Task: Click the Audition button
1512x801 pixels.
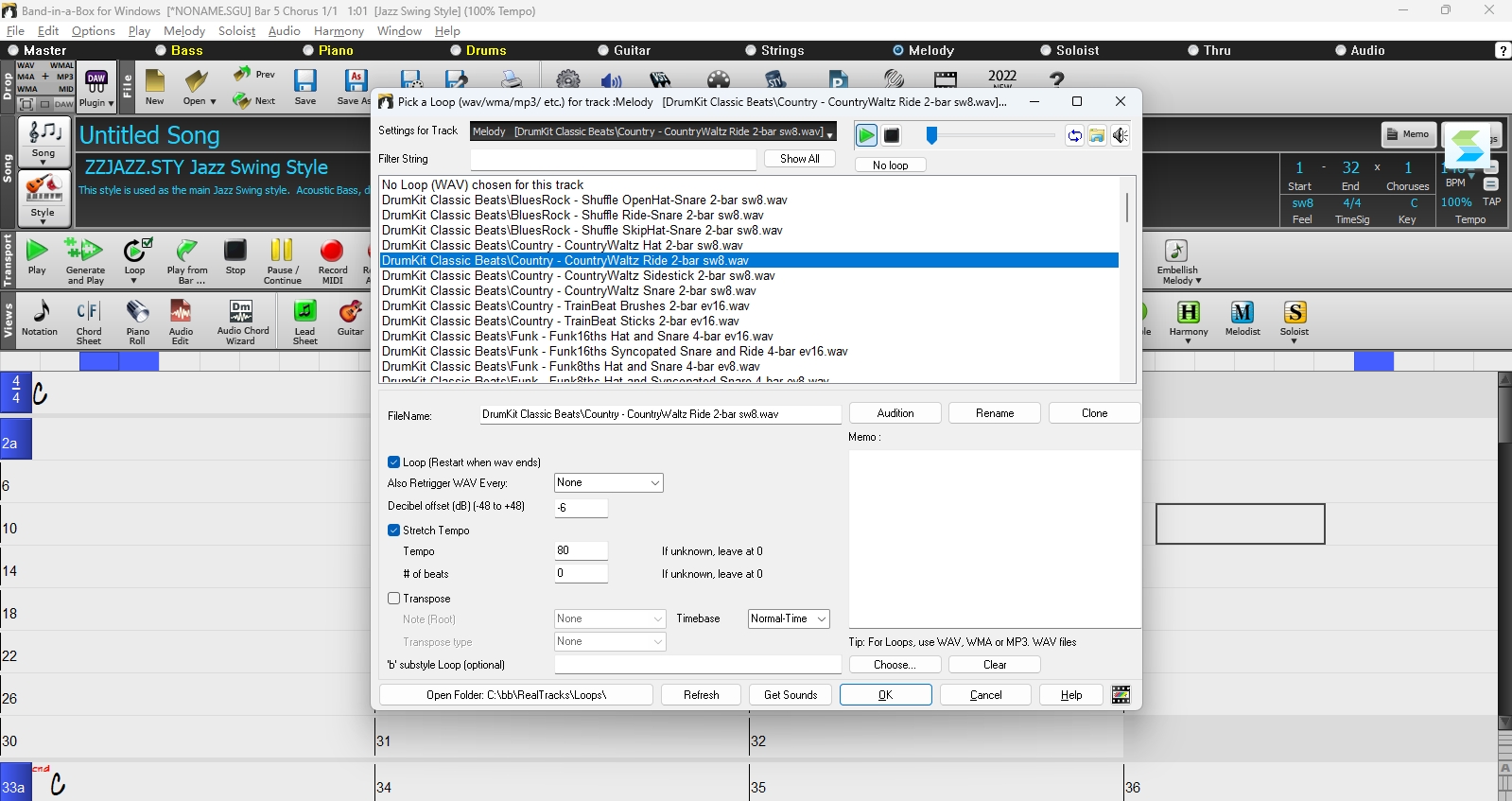Action: tap(895, 413)
